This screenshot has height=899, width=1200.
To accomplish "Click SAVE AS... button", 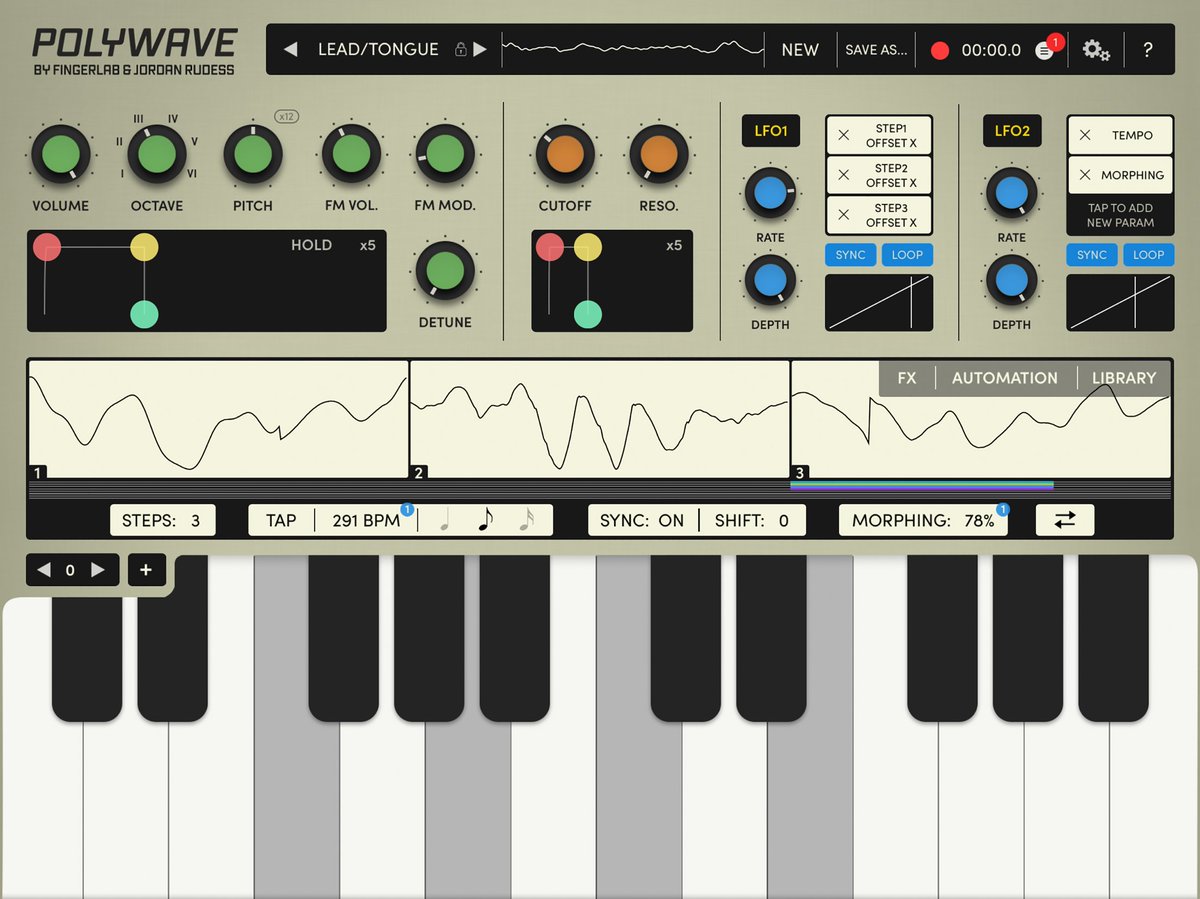I will 876,49.
